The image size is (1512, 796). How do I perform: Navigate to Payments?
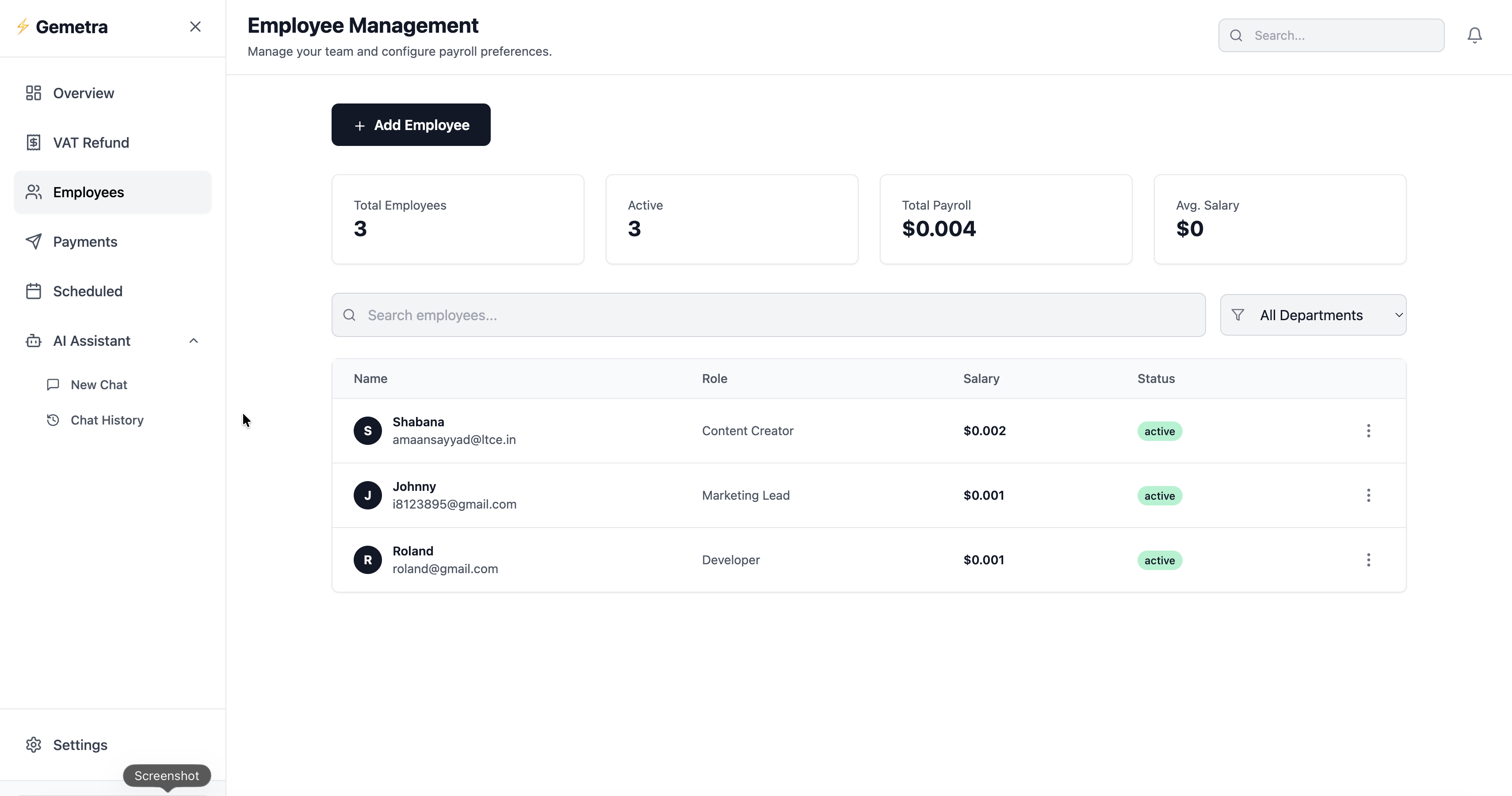[x=85, y=242]
